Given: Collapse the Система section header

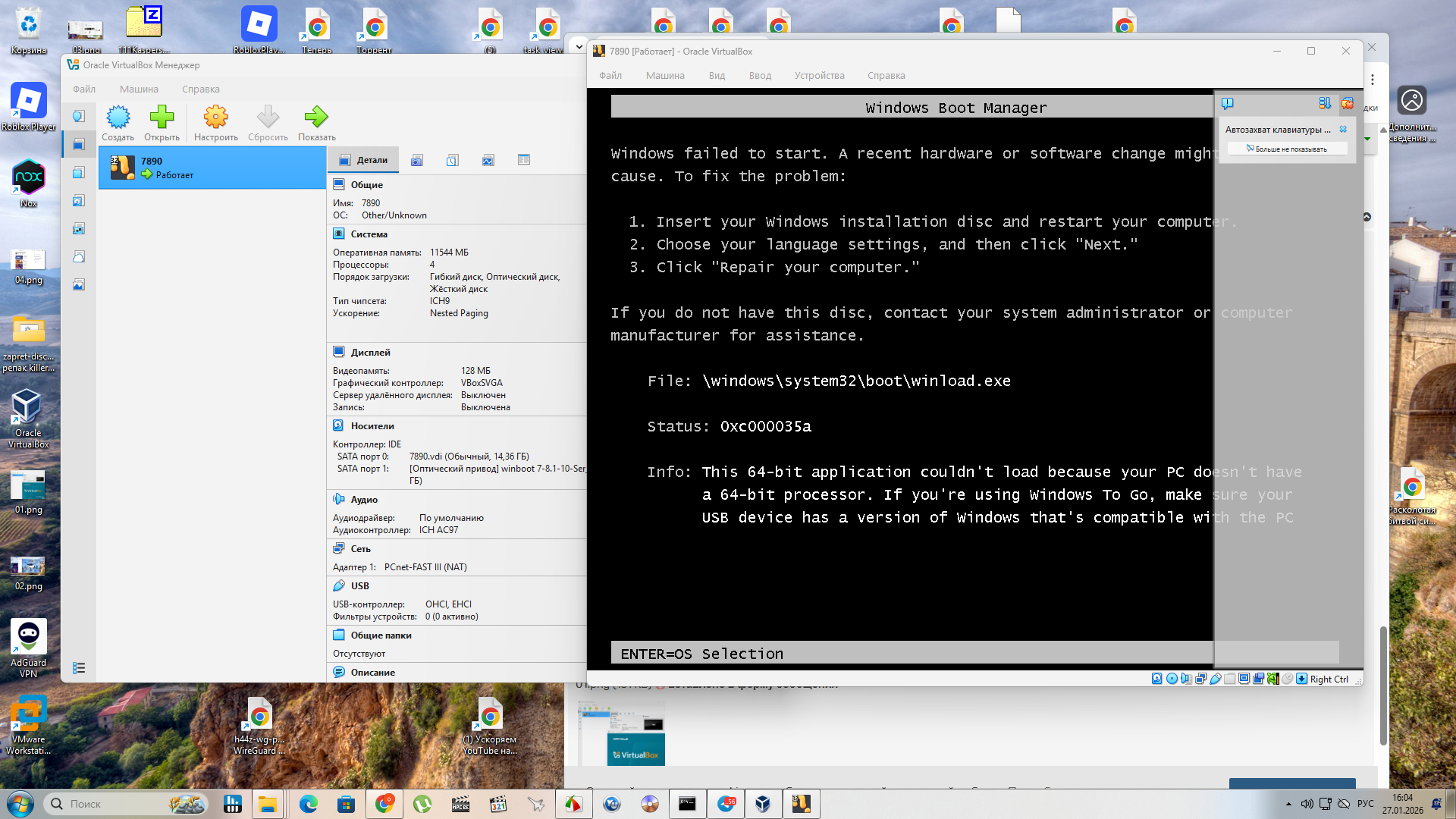Looking at the screenshot, I should click(369, 234).
